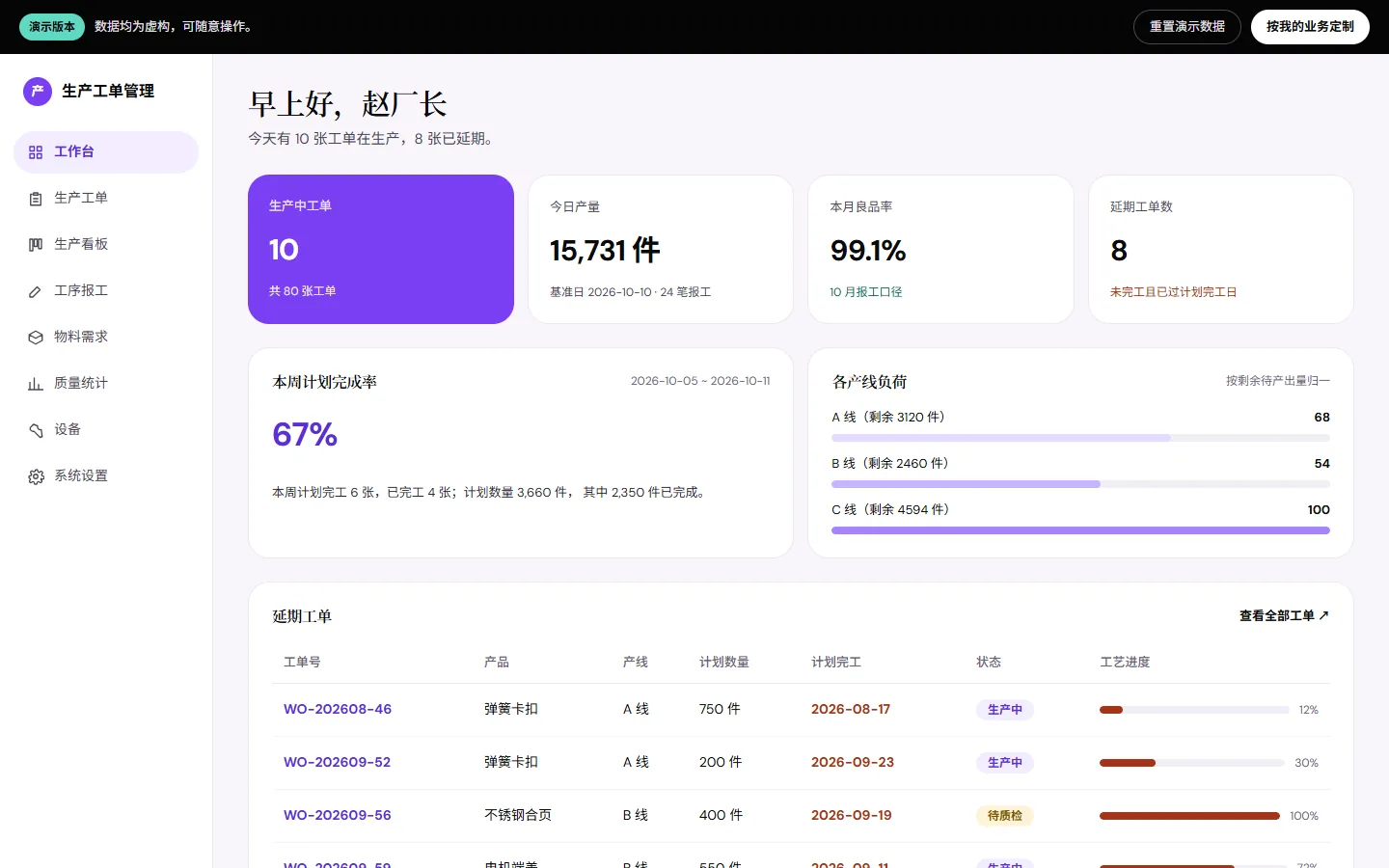Open work order WO-202609-56
This screenshot has width=1389, height=868.
coord(338,815)
